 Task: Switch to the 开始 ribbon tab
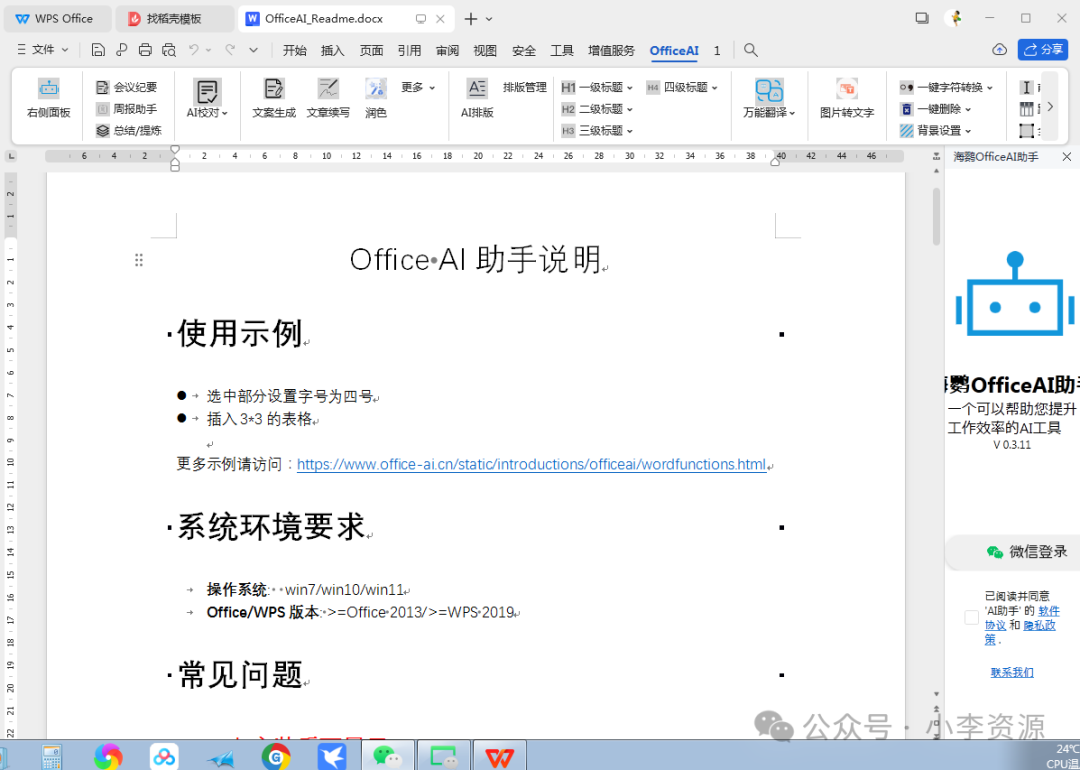pos(295,50)
